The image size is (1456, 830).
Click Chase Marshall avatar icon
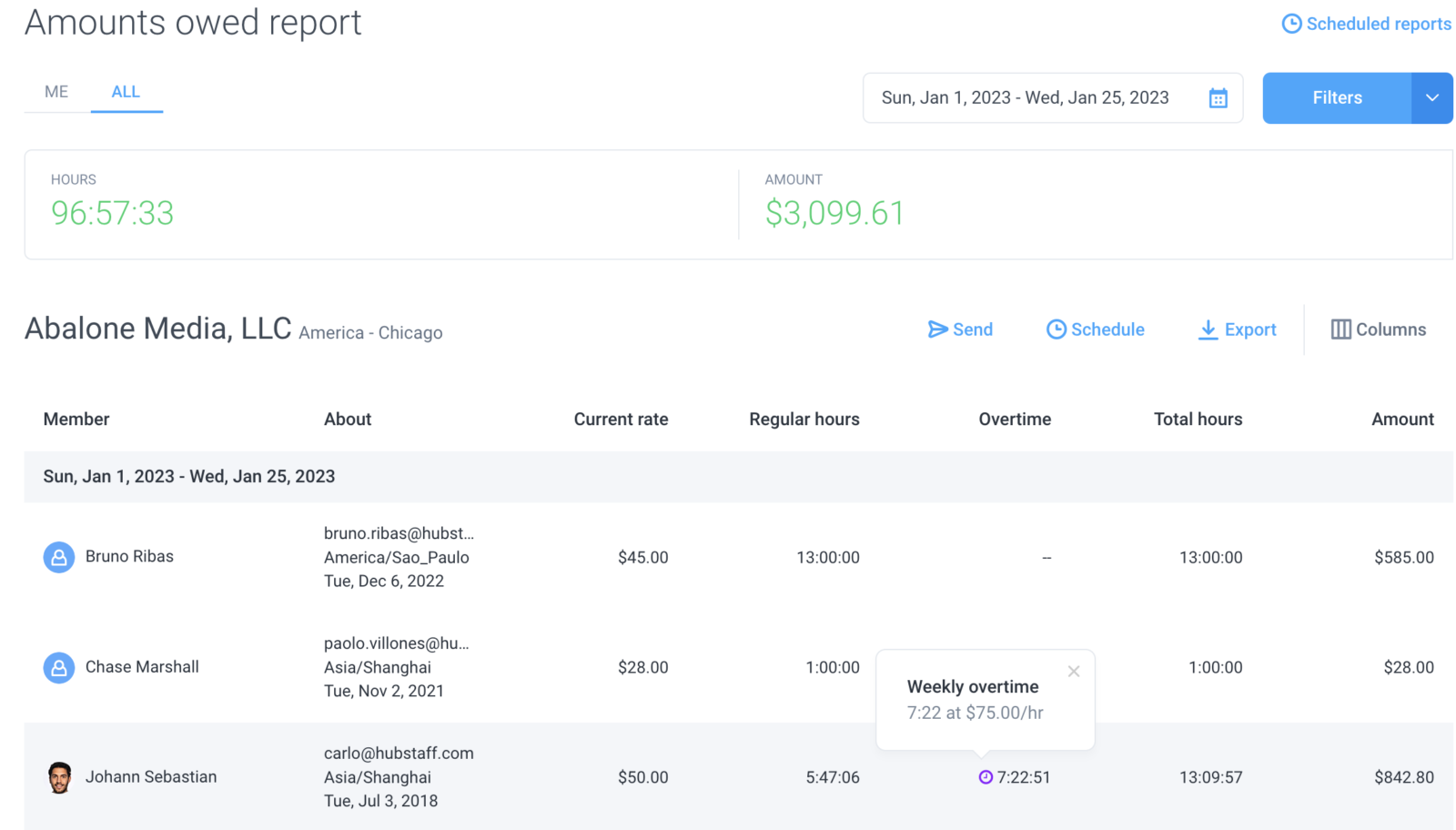(59, 667)
